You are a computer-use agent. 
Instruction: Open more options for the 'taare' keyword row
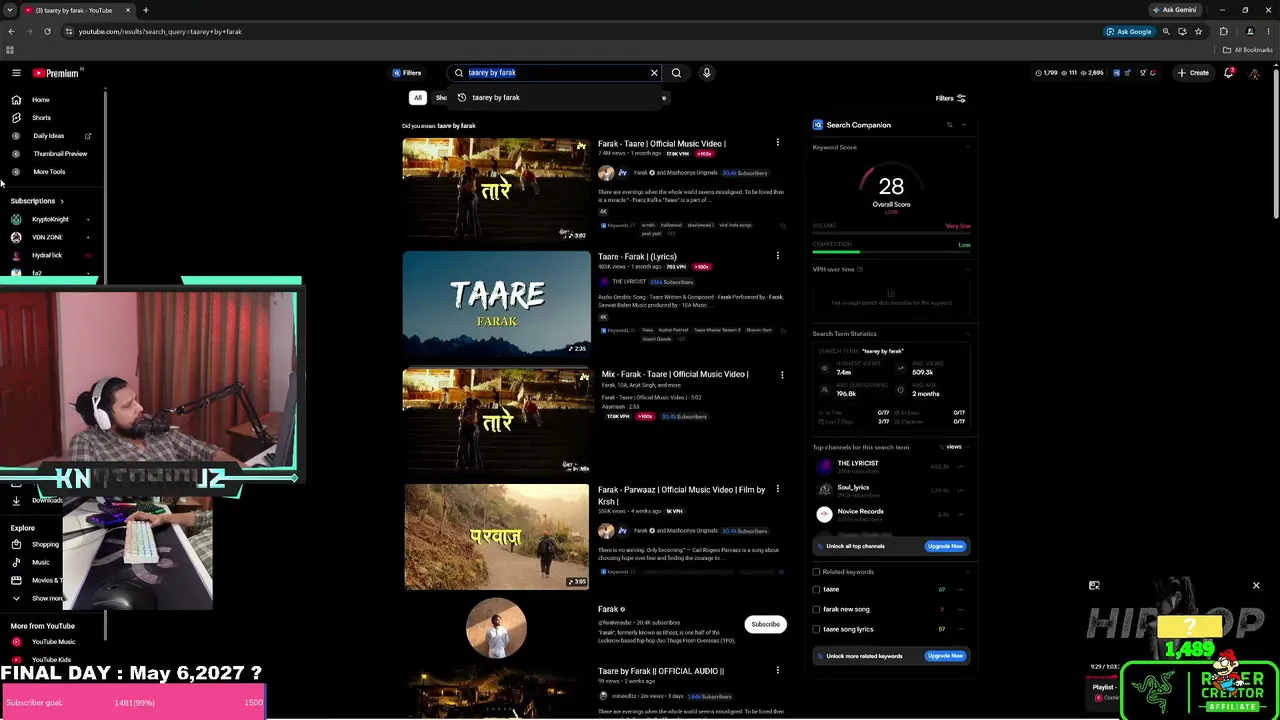click(x=961, y=590)
